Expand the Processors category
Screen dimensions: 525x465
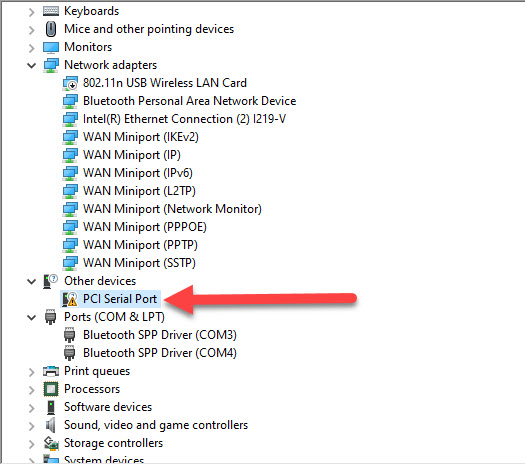(31, 390)
